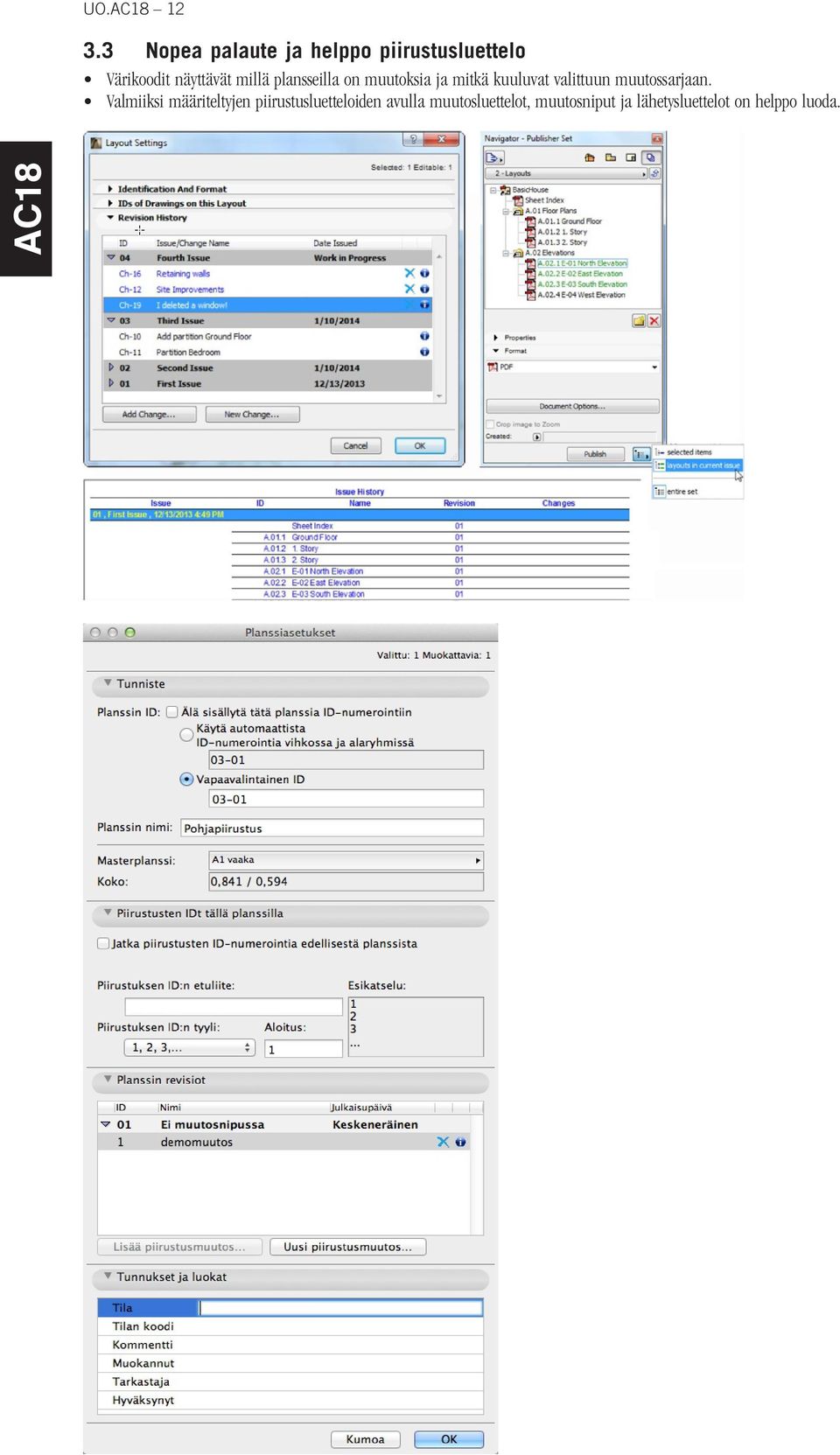
Task: Expand Identification And Format section
Action: [110, 189]
